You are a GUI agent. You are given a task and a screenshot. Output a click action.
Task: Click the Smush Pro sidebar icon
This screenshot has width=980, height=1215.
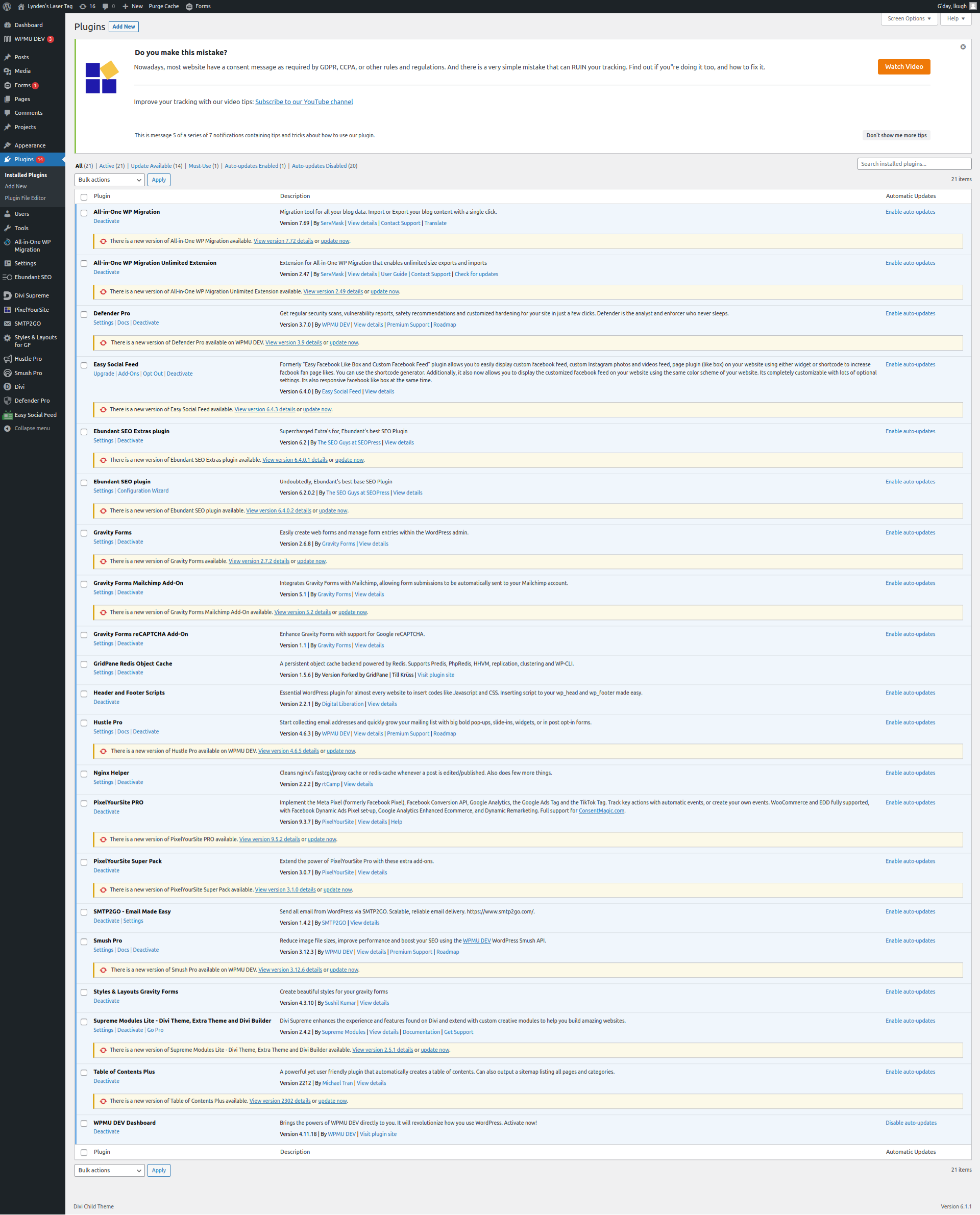click(7, 373)
